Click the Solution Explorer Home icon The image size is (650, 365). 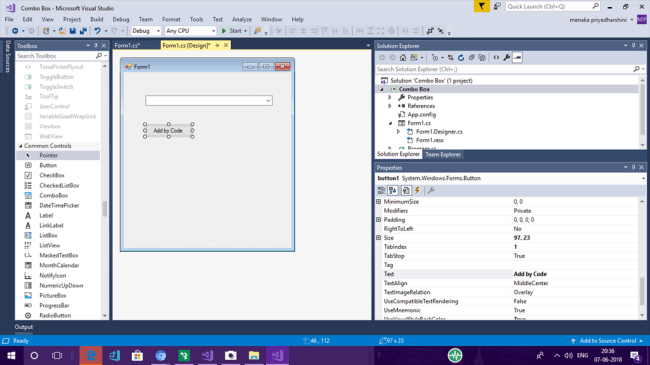403,58
